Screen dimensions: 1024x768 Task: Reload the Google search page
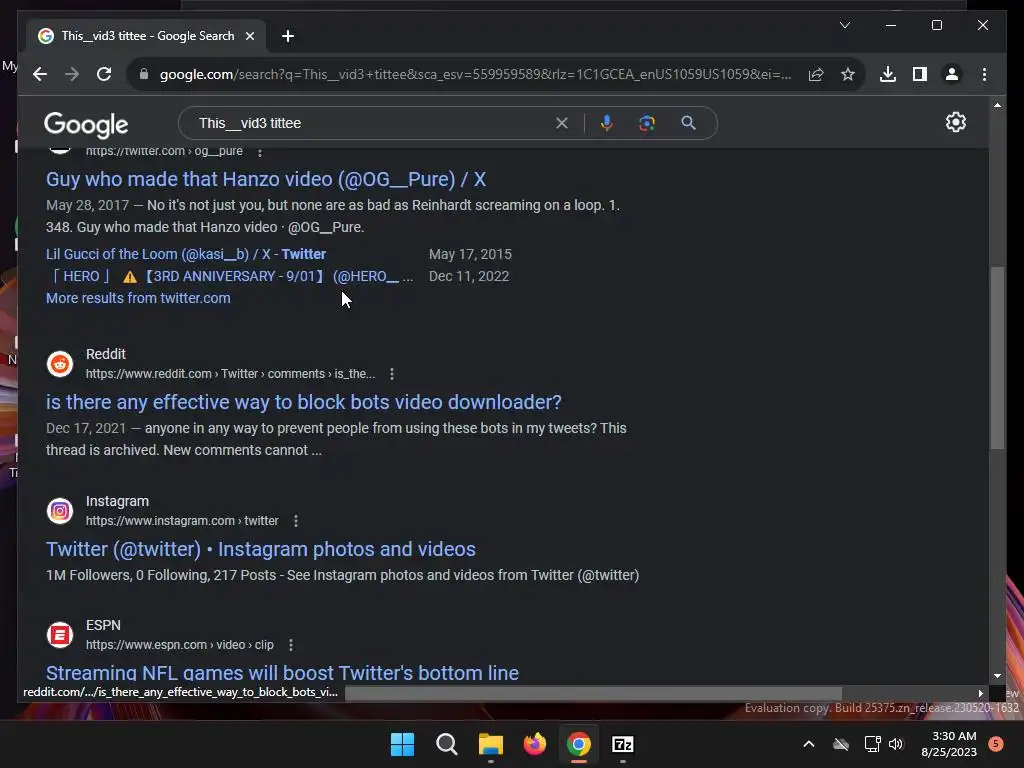coord(104,74)
